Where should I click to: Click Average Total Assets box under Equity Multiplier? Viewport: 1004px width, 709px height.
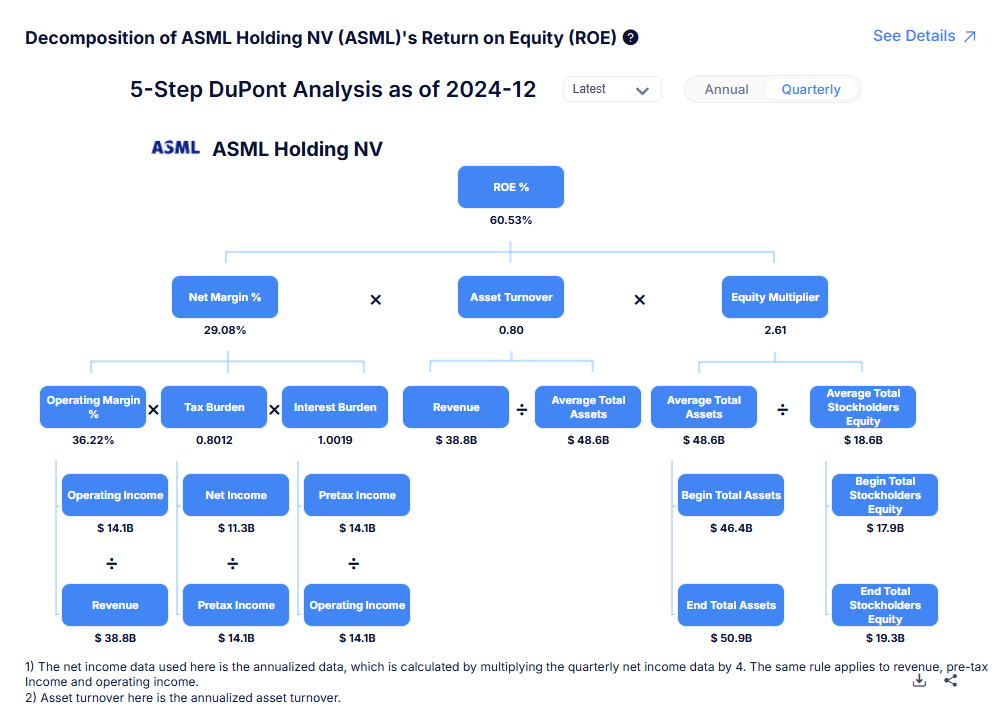[704, 407]
